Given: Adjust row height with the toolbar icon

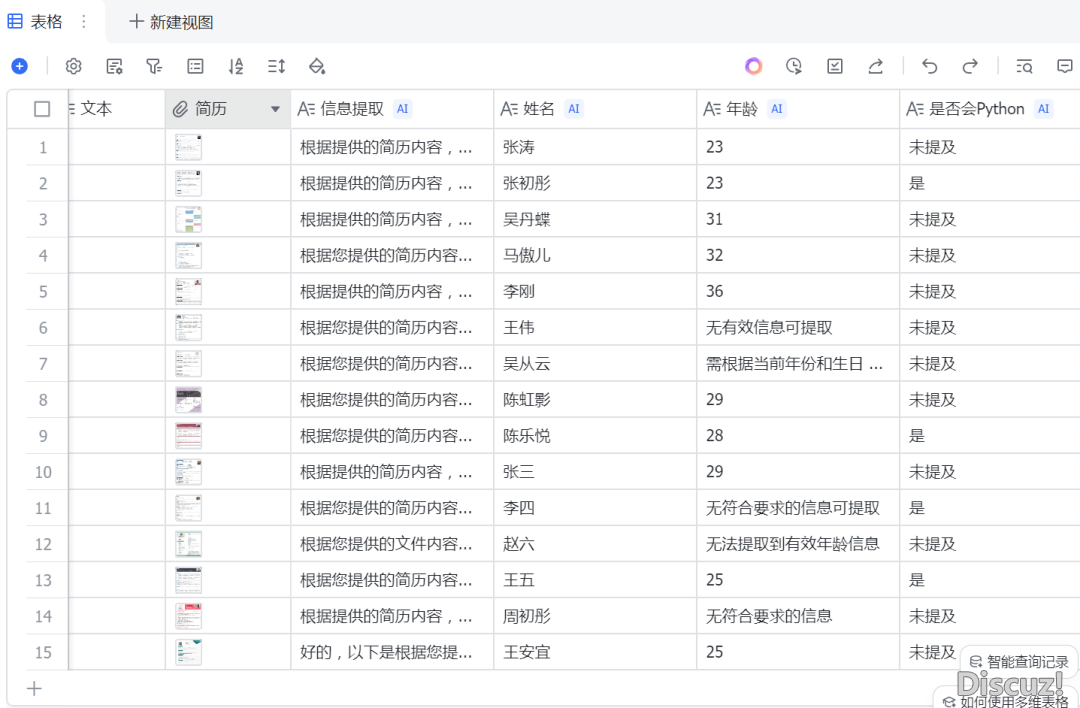Looking at the screenshot, I should (277, 66).
